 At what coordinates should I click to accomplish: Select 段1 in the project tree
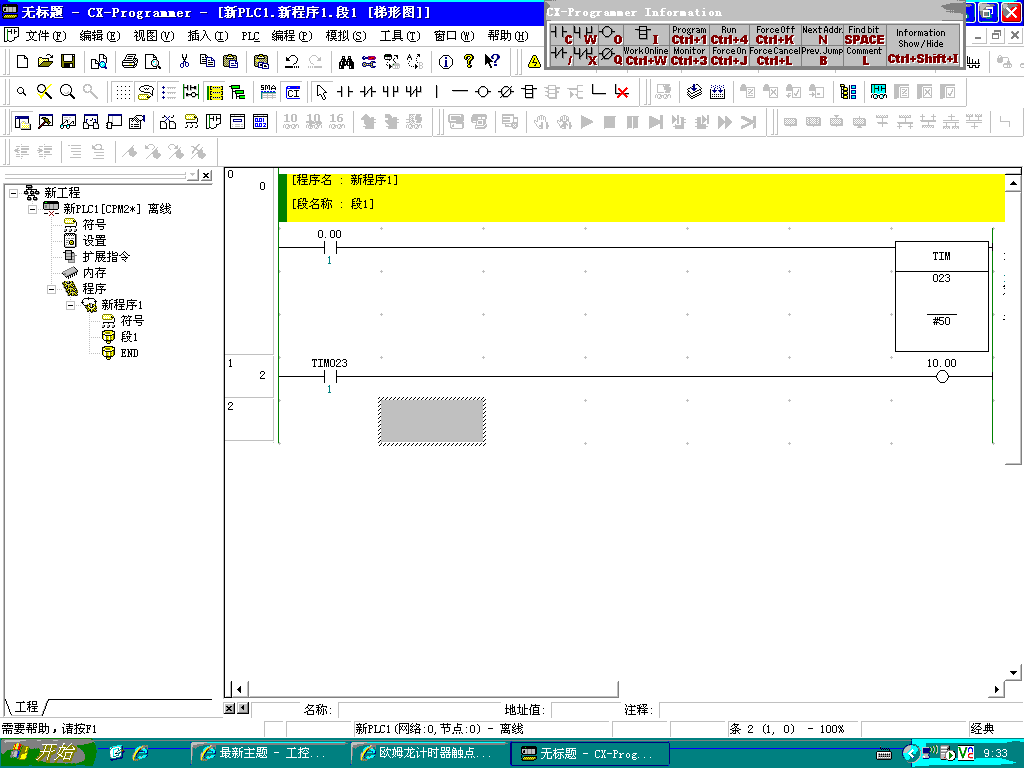click(x=129, y=337)
